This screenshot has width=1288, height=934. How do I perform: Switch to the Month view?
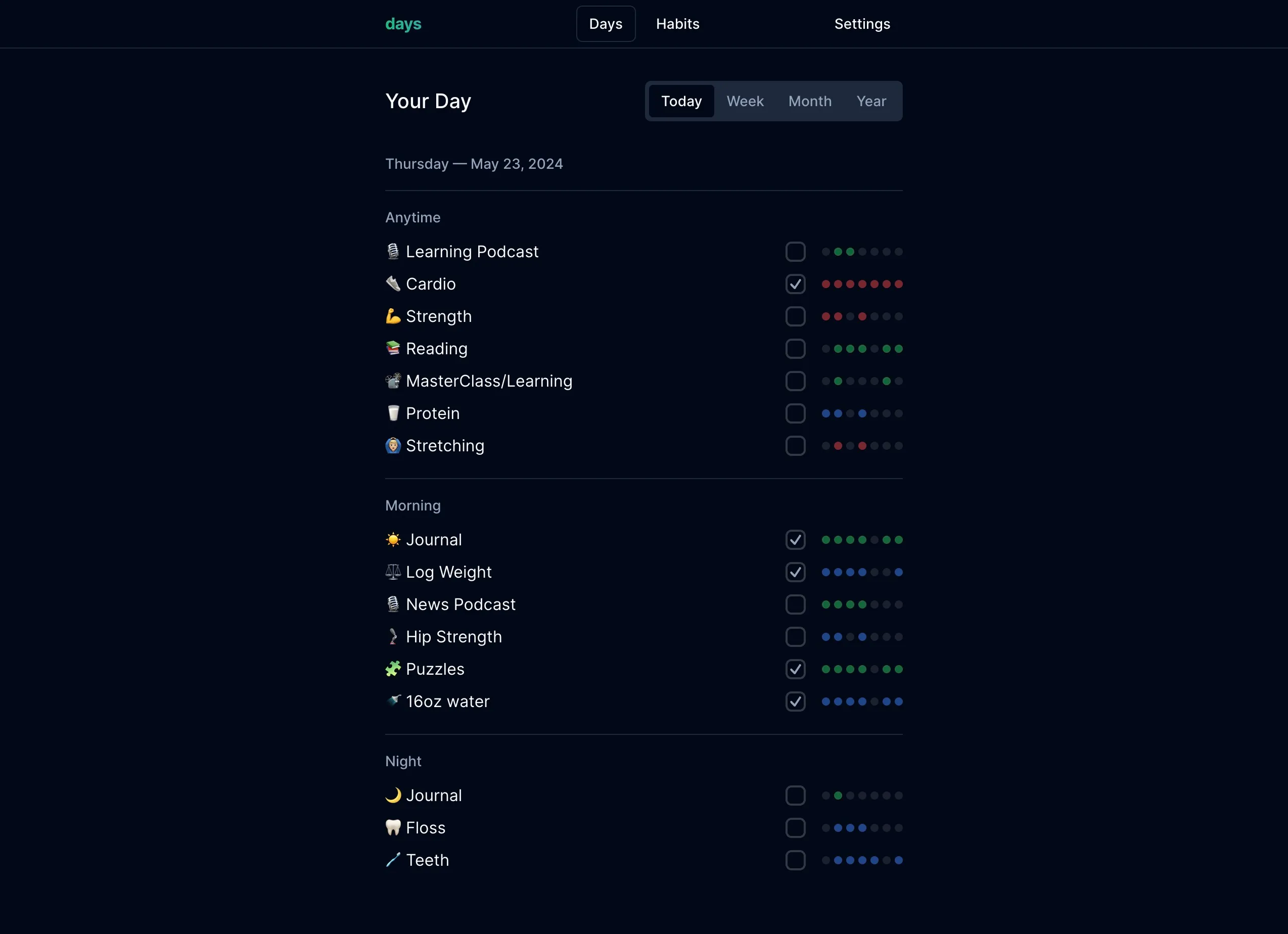click(809, 101)
